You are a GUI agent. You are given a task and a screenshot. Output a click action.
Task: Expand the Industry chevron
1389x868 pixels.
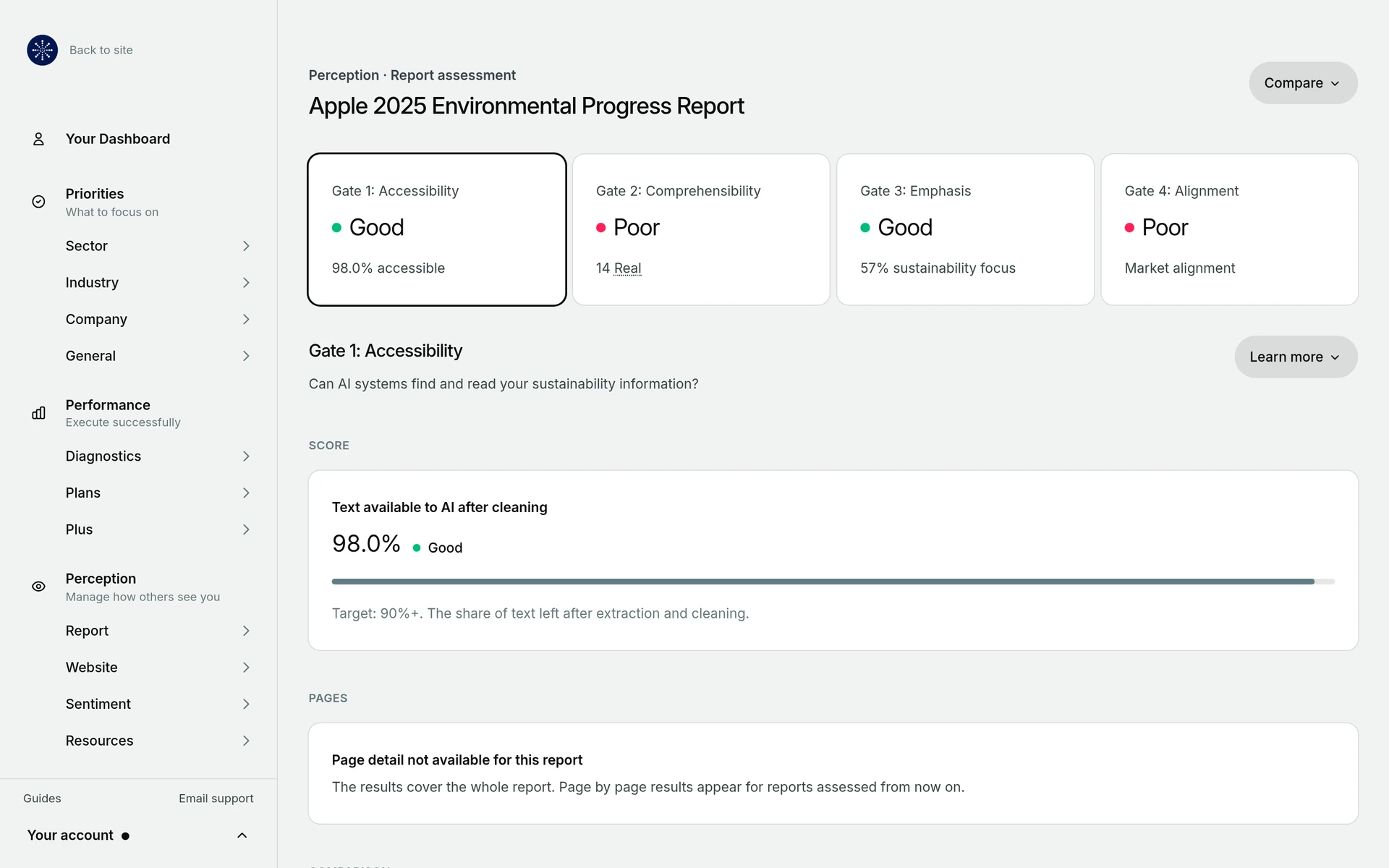click(246, 283)
